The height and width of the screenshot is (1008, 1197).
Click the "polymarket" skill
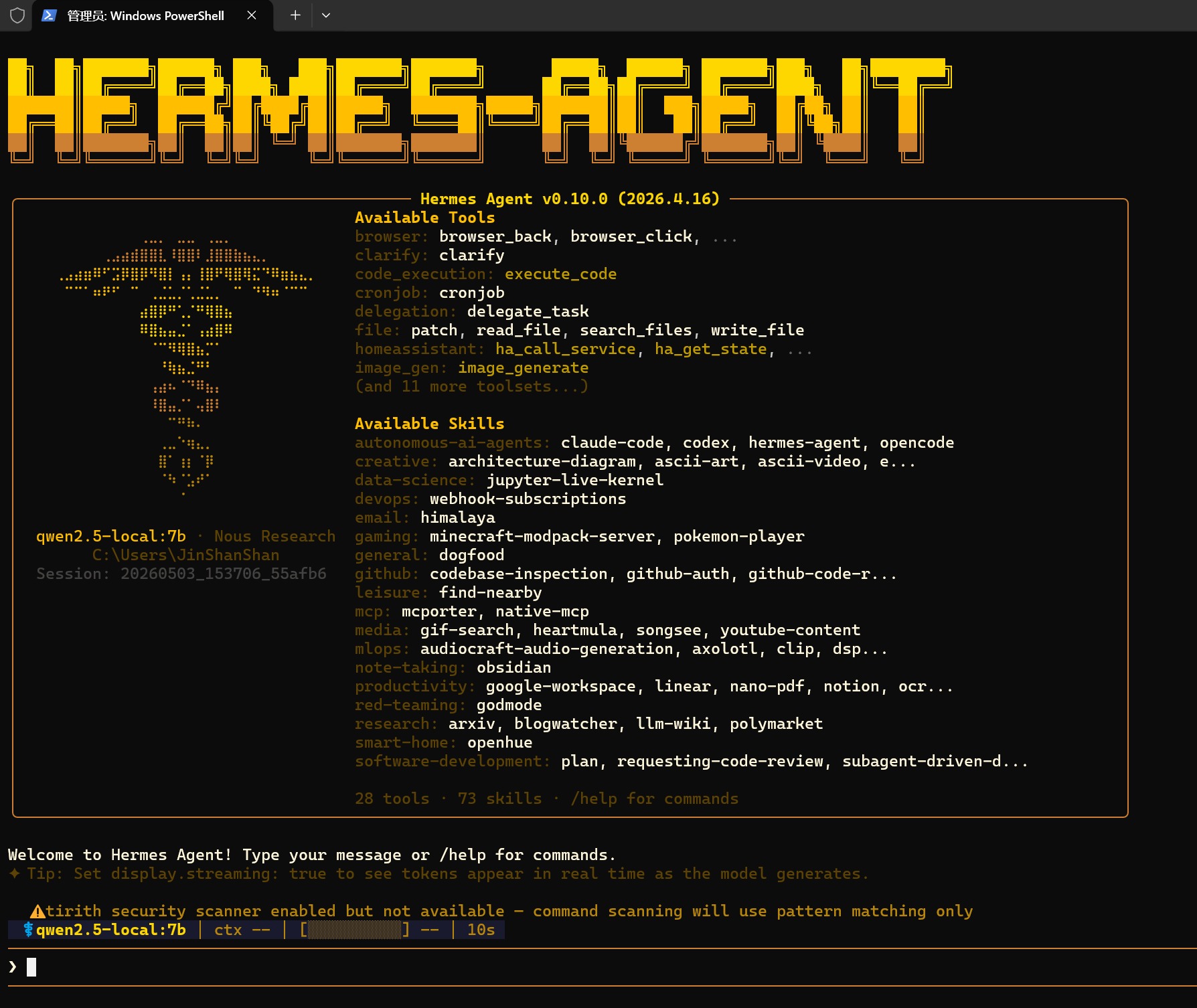[777, 724]
